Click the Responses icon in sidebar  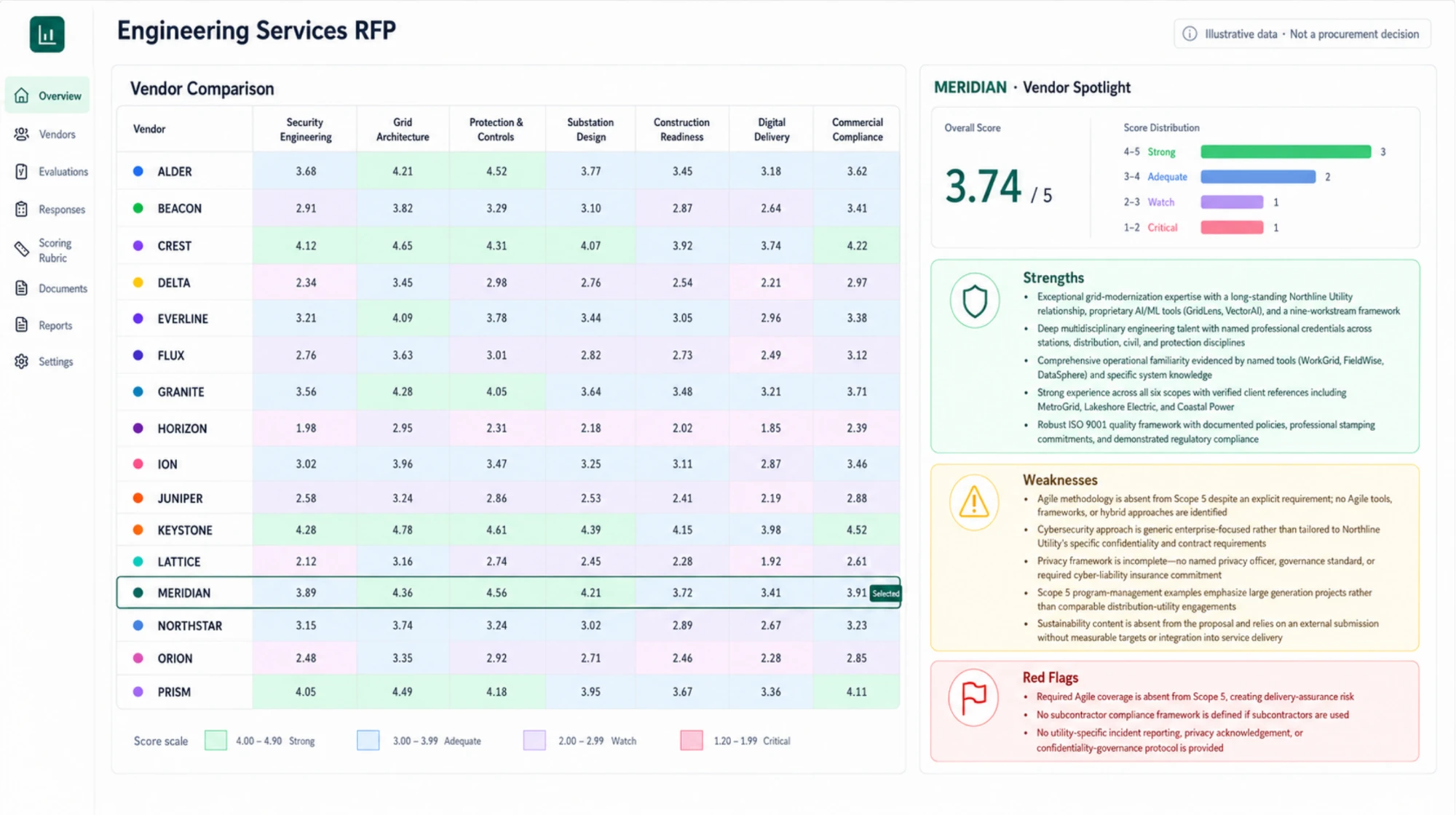(22, 210)
